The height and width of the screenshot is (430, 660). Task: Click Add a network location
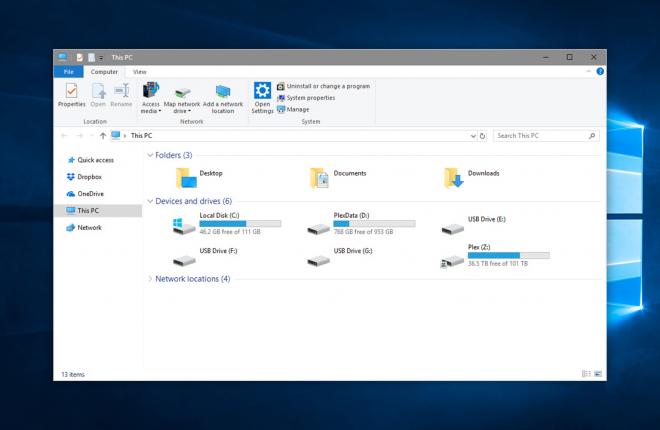223,93
